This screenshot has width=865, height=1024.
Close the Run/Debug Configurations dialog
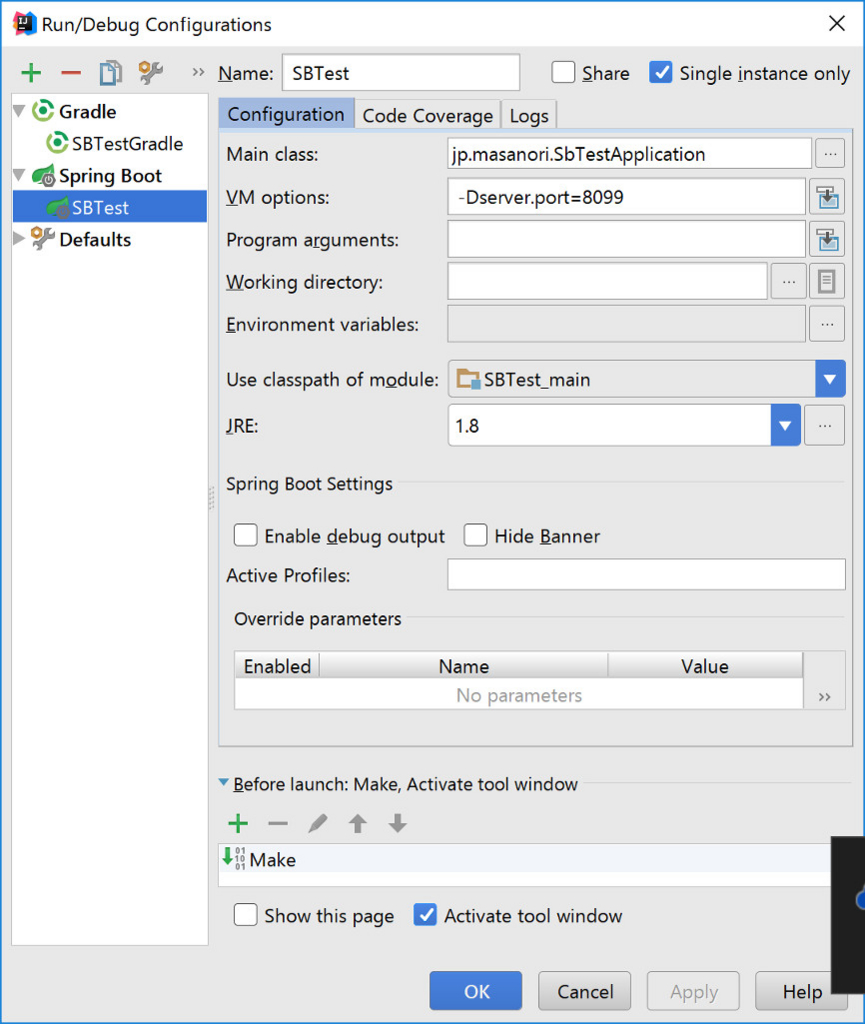(836, 24)
